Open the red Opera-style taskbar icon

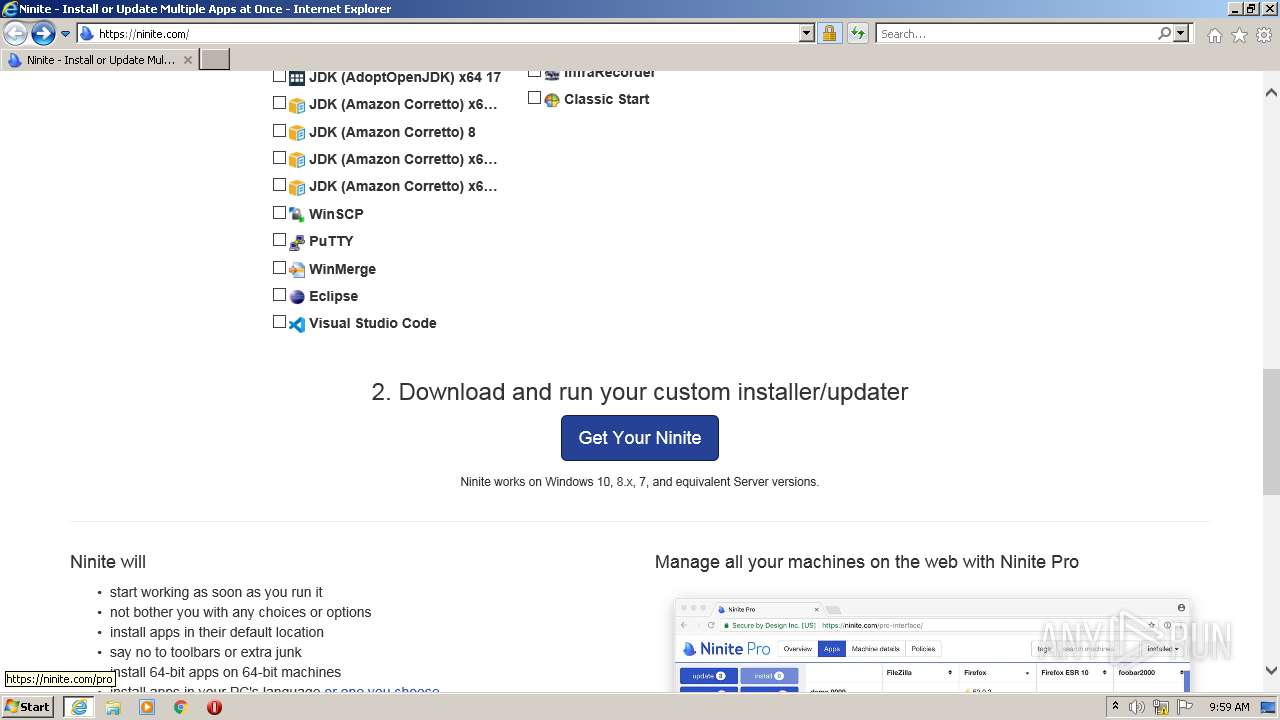point(214,707)
